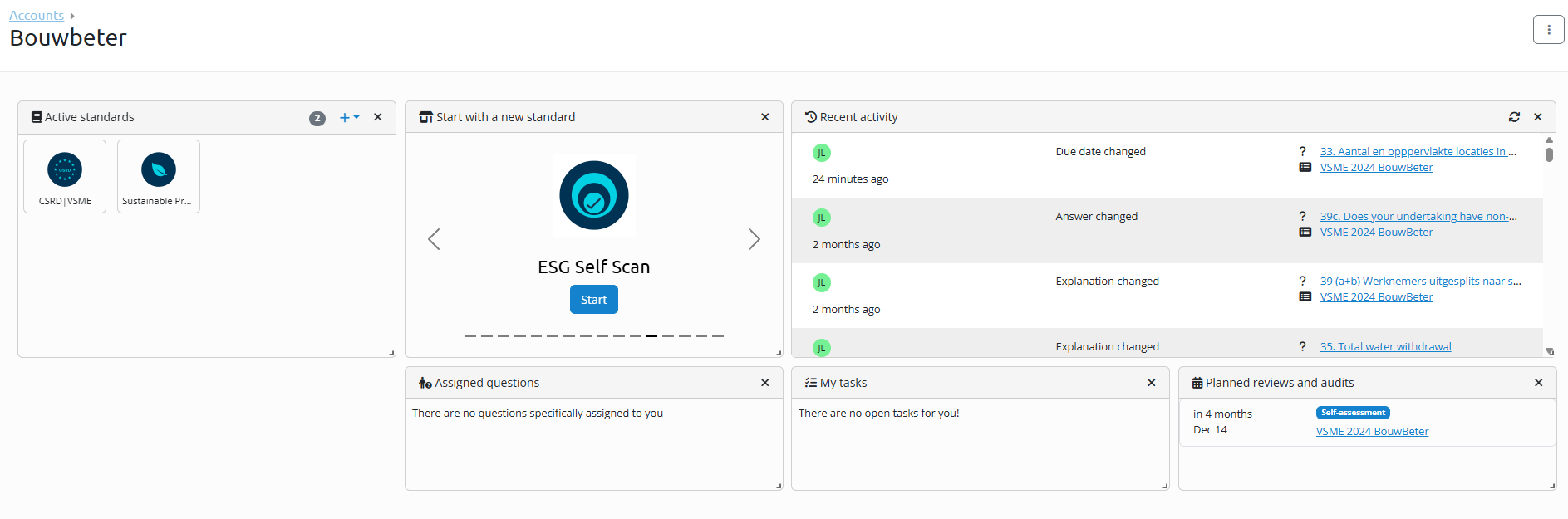Screen dimensions: 1568x519
Task: Click the ESG Self Scan logo
Action: tap(594, 195)
